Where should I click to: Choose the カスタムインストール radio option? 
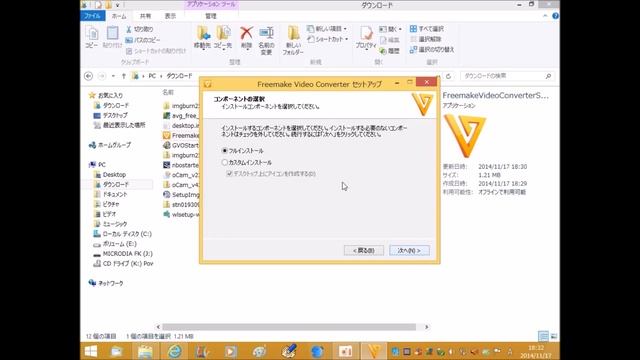point(224,162)
